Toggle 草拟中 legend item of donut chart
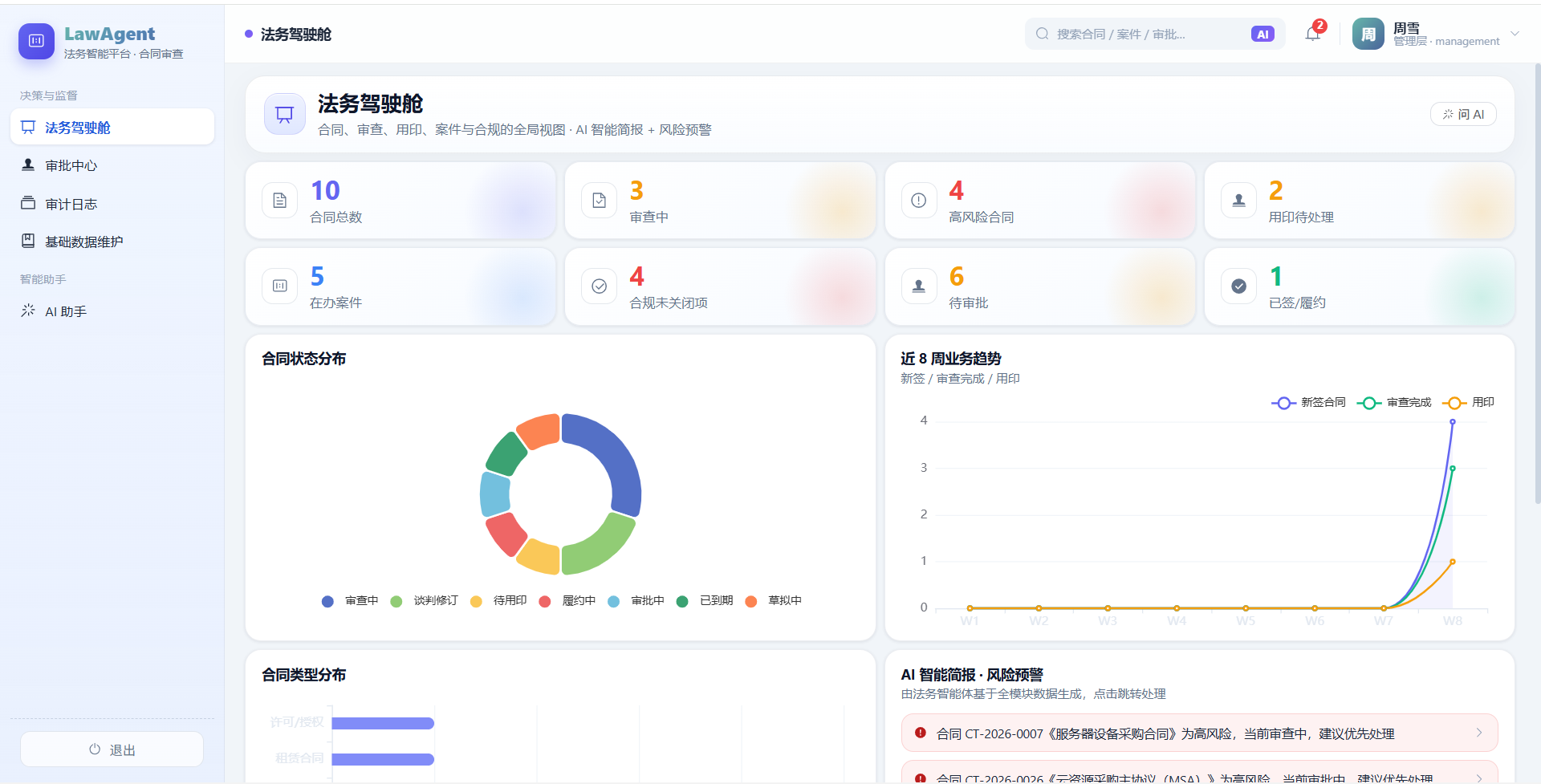Screen dimensions: 1541x784 click(774, 601)
